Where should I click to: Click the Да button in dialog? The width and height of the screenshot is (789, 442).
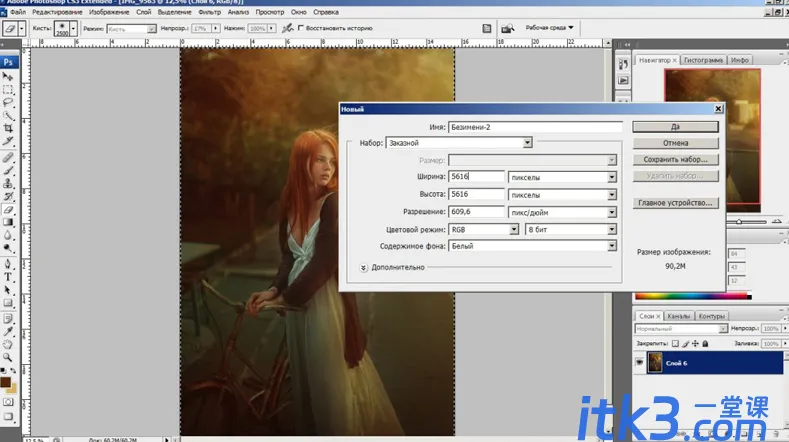pyautogui.click(x=675, y=127)
